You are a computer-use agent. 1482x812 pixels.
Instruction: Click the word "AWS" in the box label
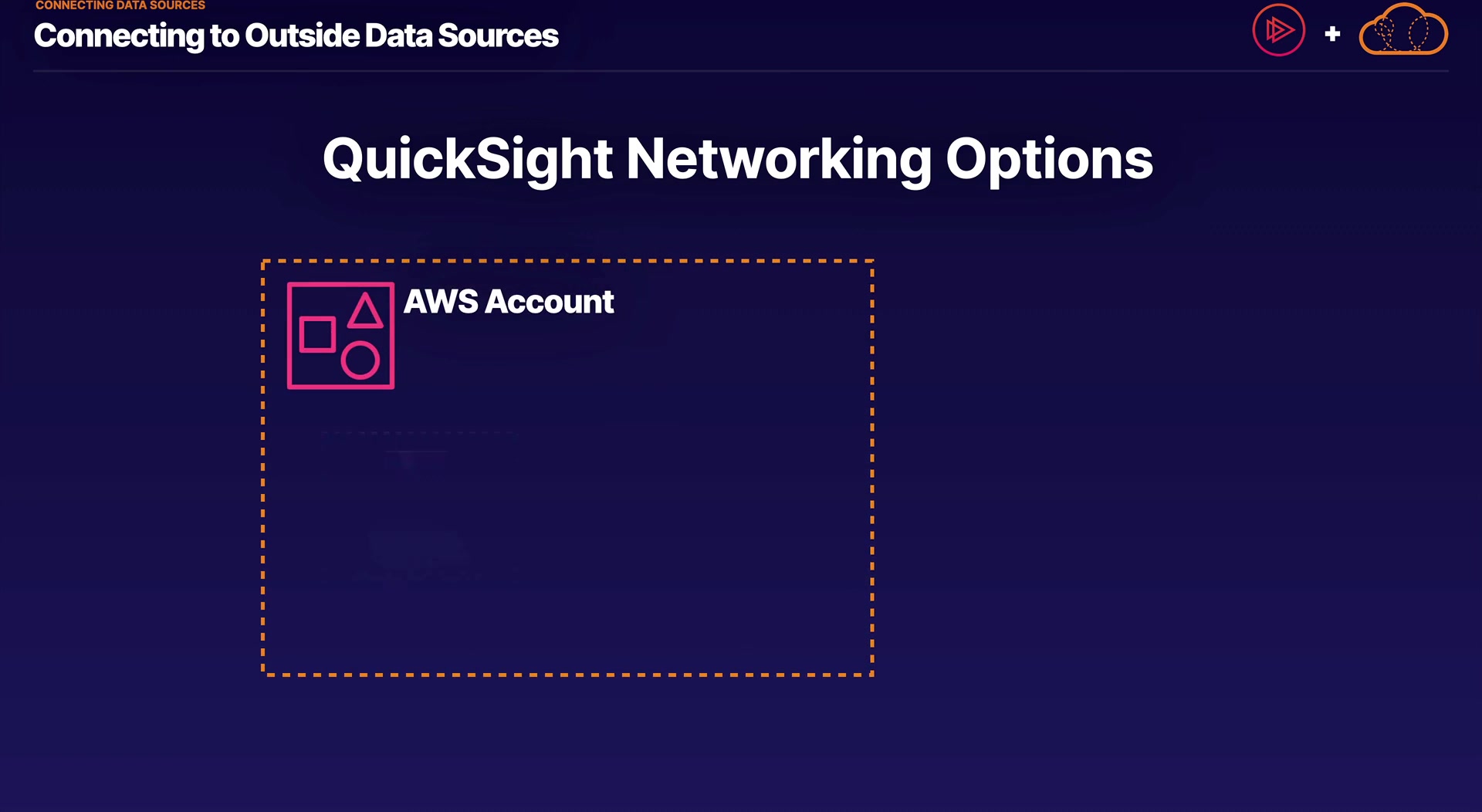coord(441,302)
